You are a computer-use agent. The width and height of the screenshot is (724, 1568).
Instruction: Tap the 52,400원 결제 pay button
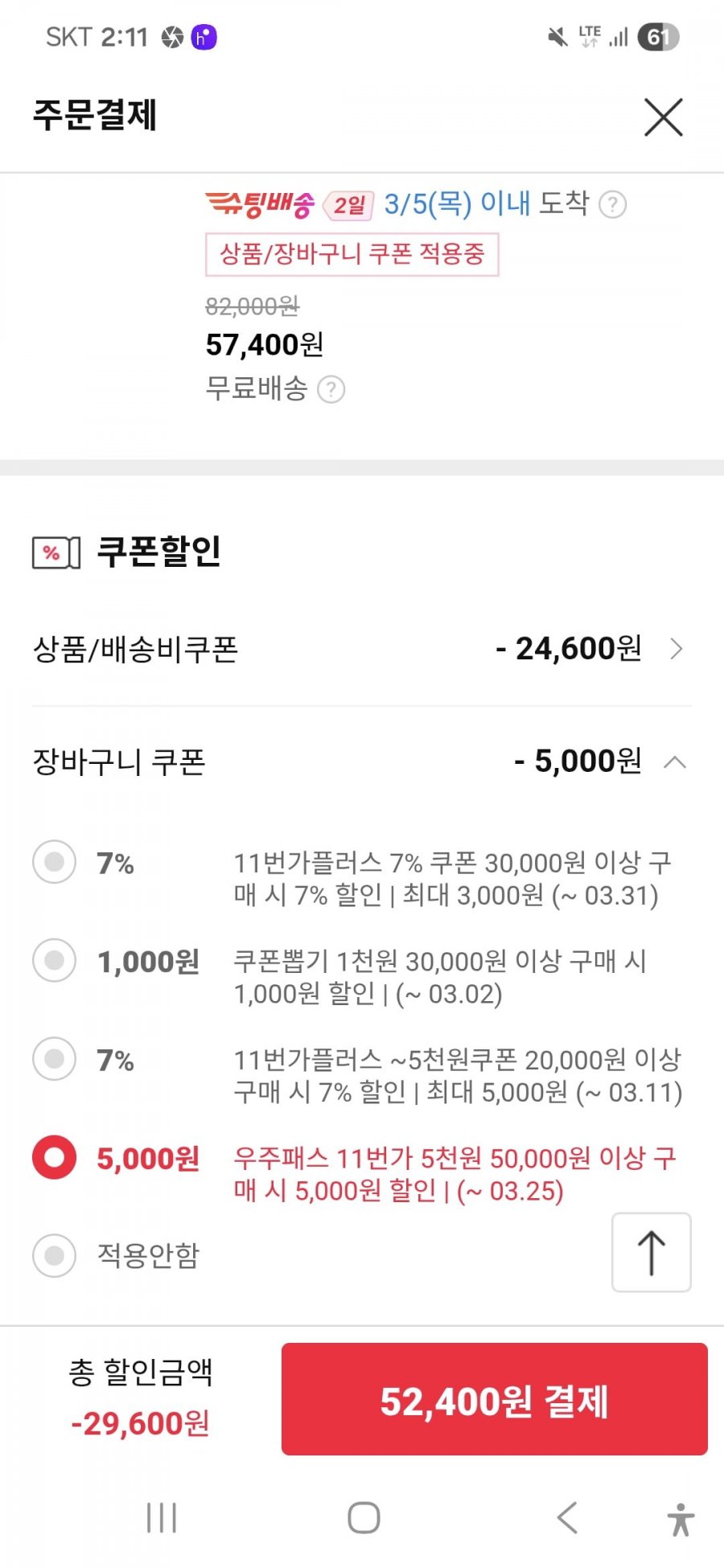[494, 1399]
